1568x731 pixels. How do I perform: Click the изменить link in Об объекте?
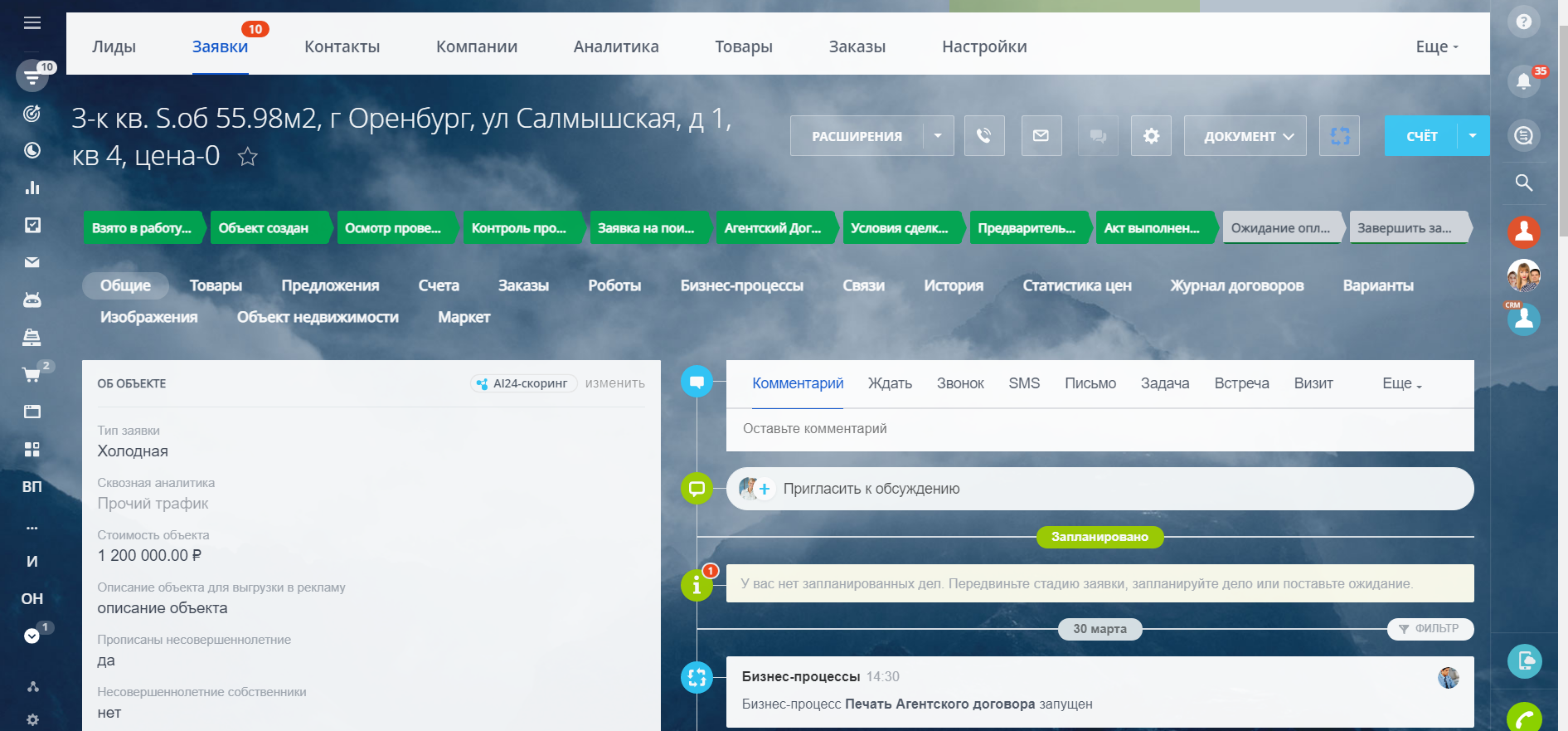(614, 383)
